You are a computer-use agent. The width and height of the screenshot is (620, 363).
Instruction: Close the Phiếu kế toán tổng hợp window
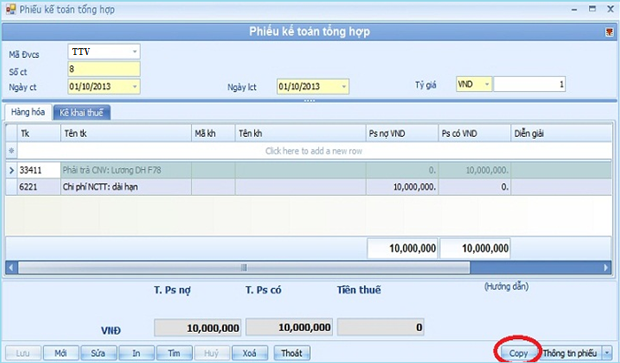(x=611, y=9)
